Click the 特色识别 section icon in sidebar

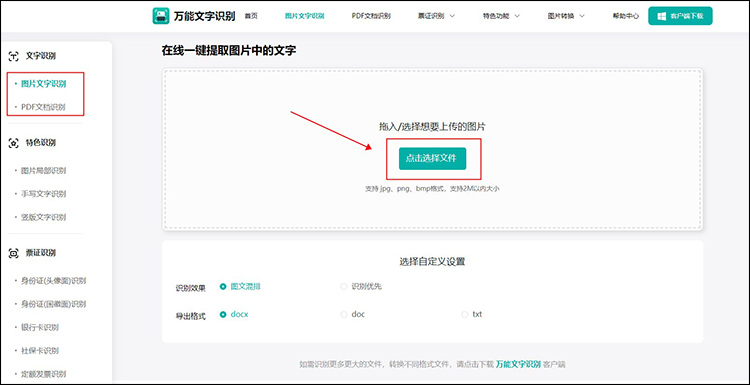14,143
